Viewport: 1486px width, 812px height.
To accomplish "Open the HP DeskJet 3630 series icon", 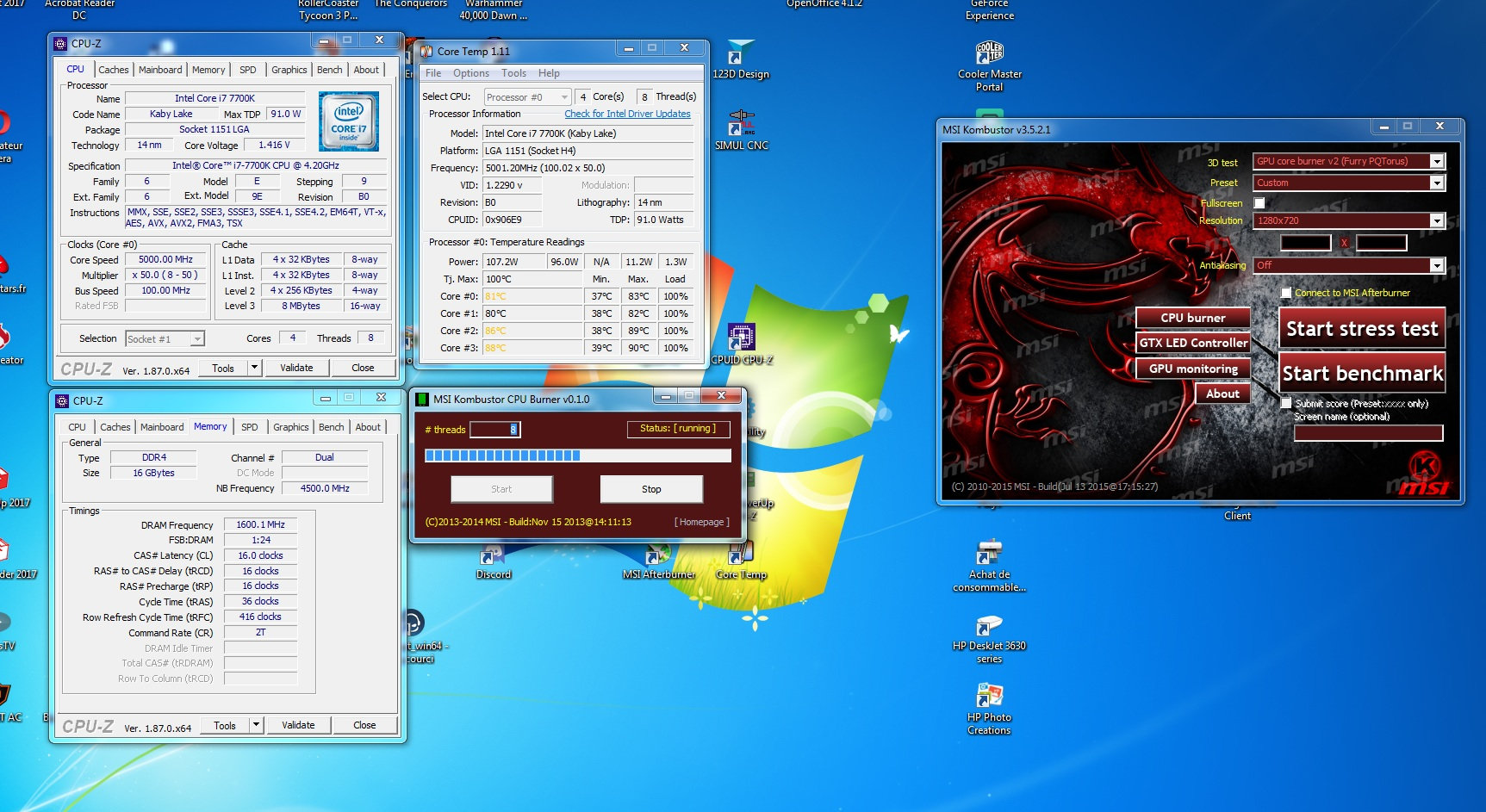I will point(989,626).
